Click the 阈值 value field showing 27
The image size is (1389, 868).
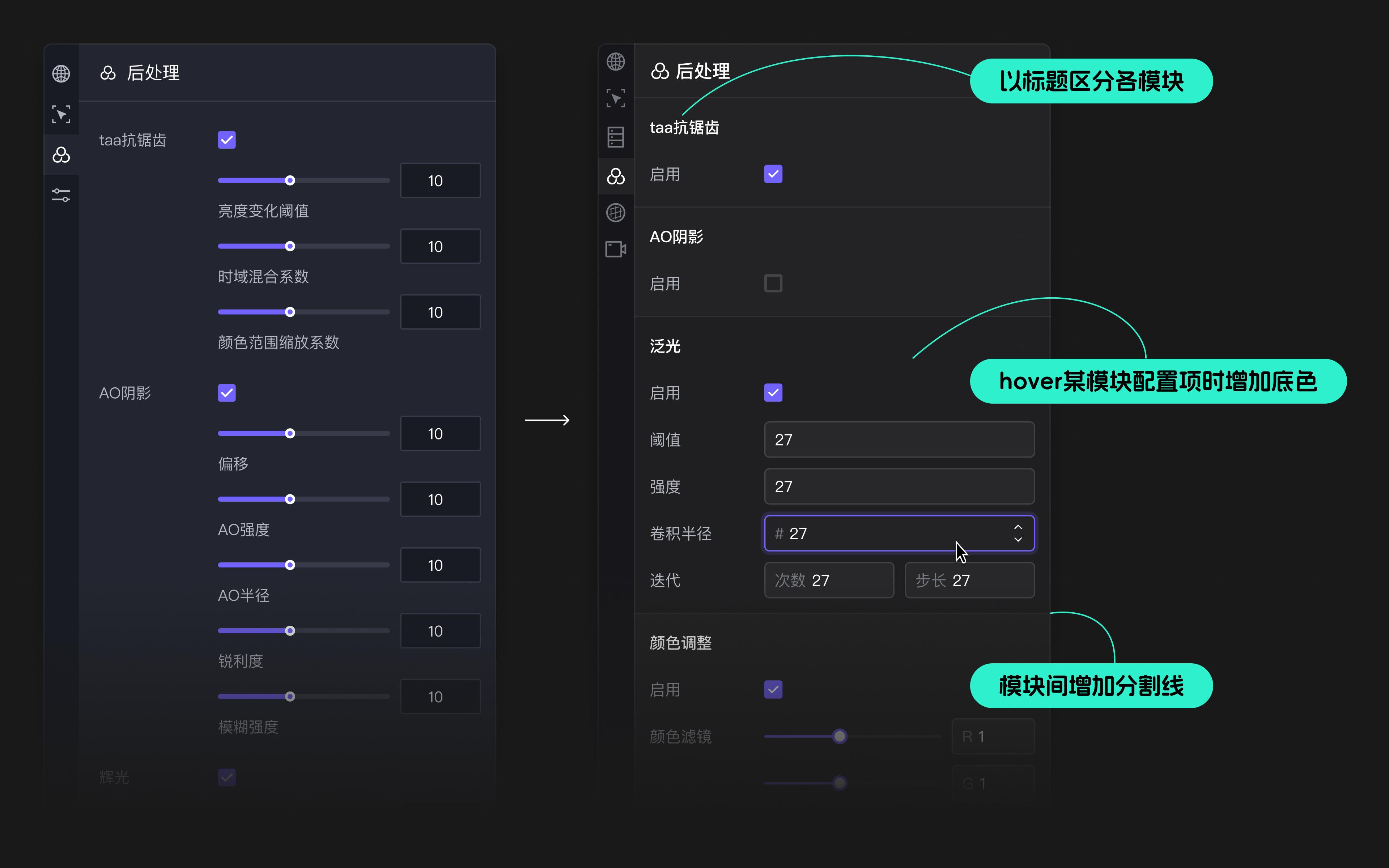coord(898,440)
